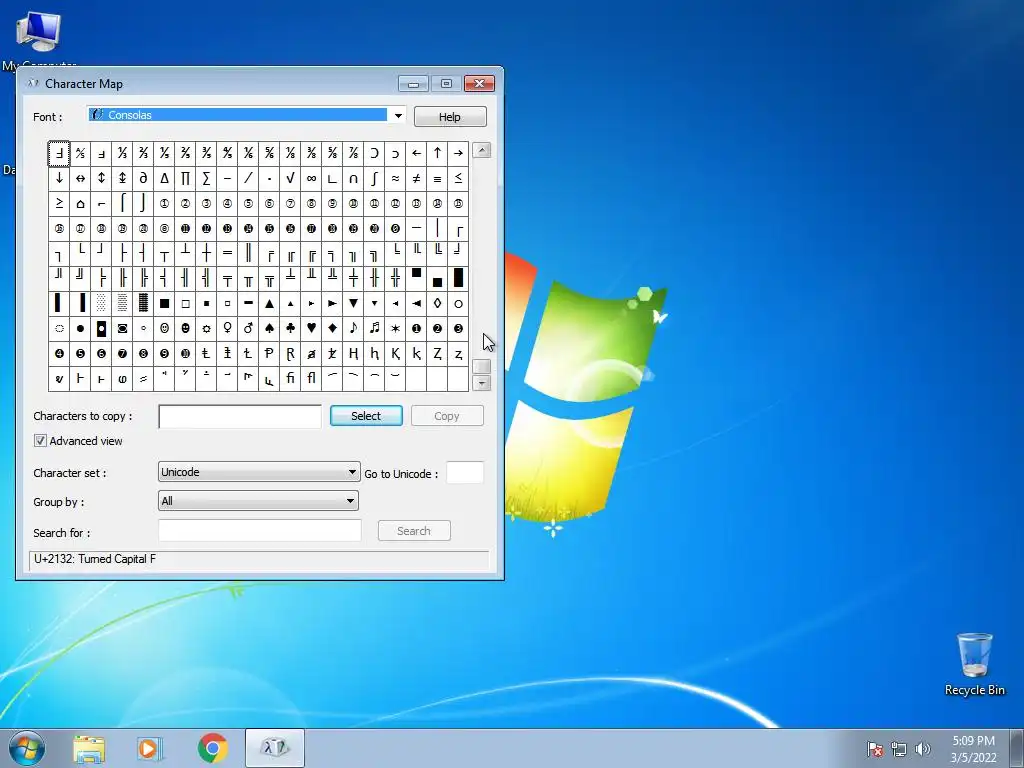Image resolution: width=1024 pixels, height=768 pixels.
Task: Open Google Chrome from the taskbar
Action: pyautogui.click(x=212, y=748)
